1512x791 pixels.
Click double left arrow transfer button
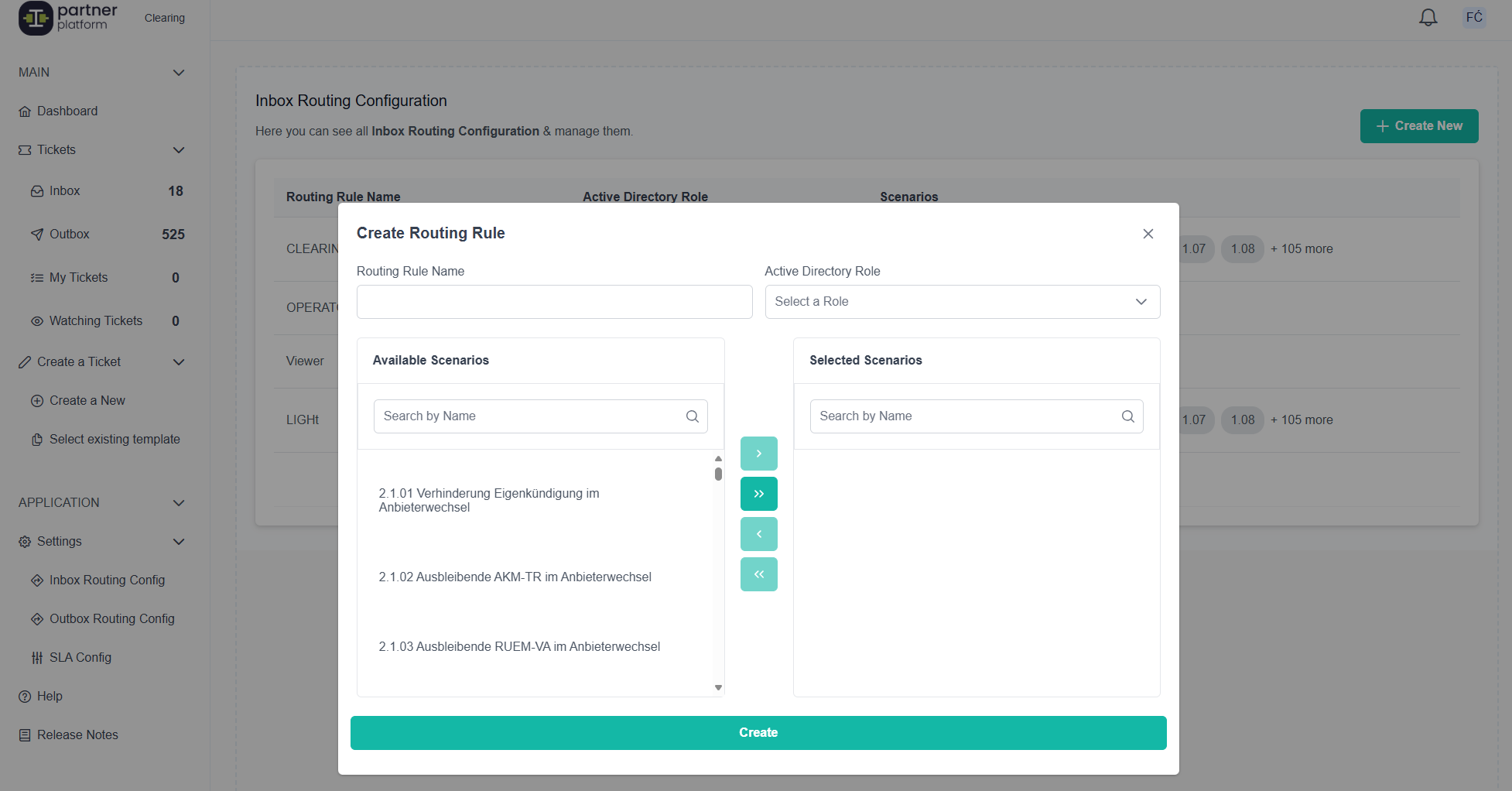pyautogui.click(x=758, y=574)
